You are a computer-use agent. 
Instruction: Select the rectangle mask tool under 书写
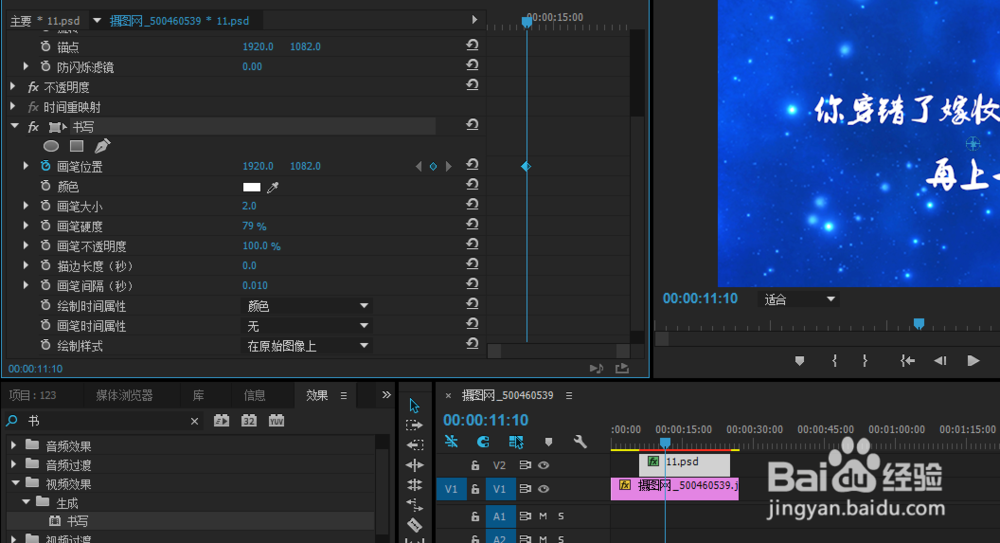coord(77,146)
